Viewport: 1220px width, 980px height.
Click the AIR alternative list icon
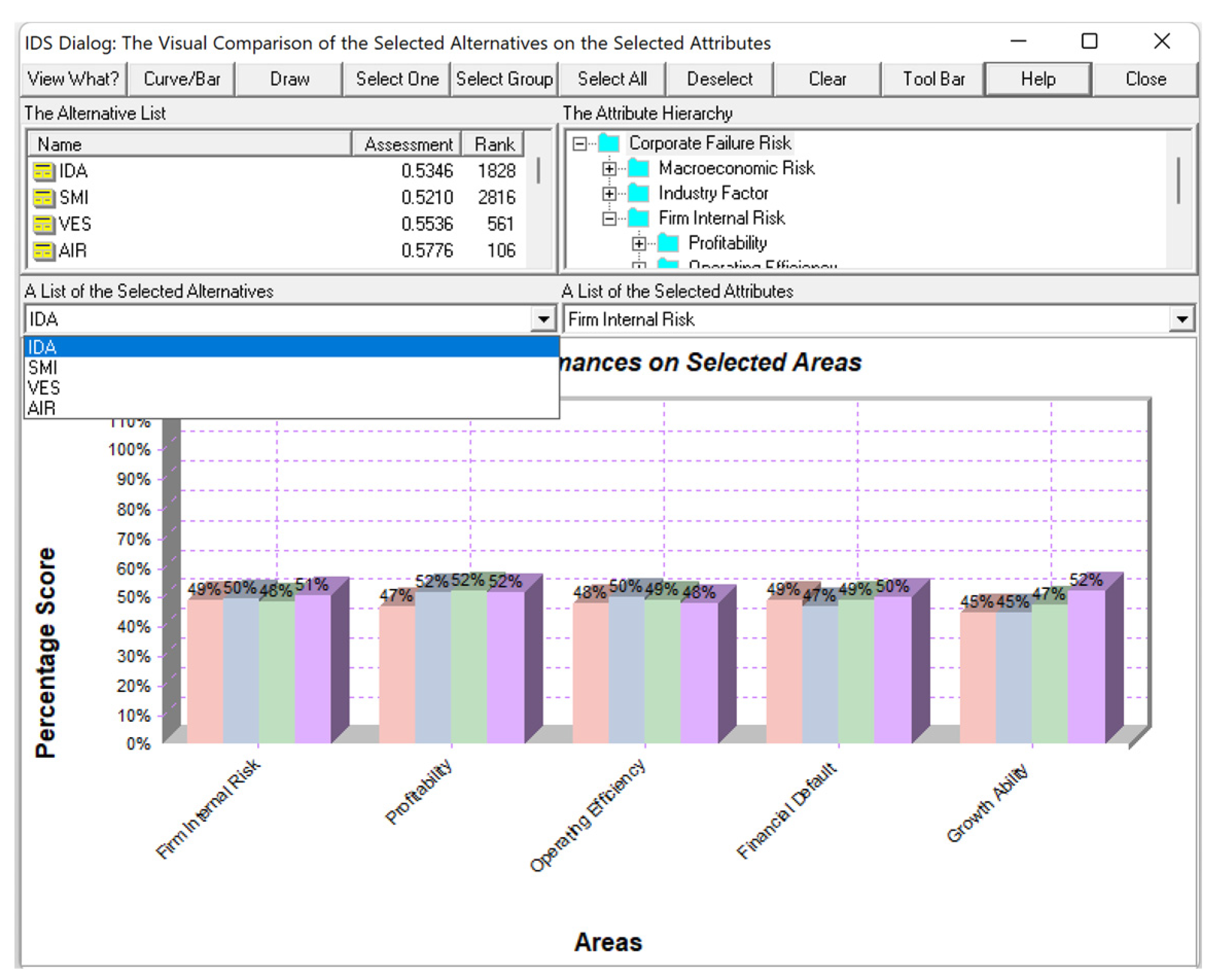click(43, 251)
